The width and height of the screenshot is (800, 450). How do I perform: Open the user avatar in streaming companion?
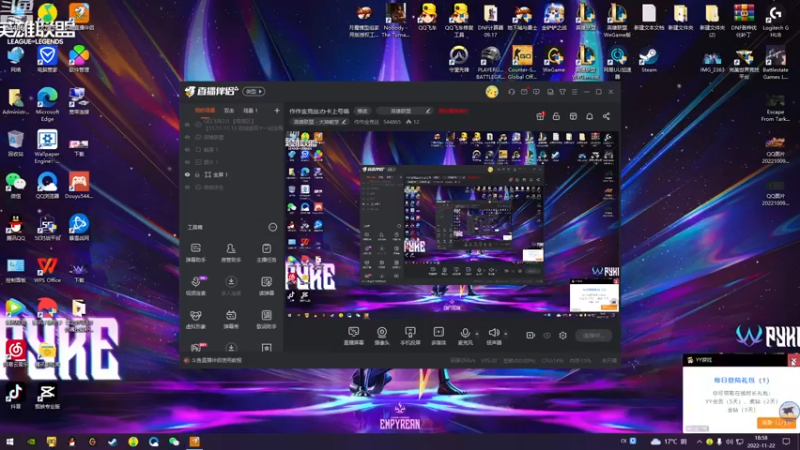click(x=492, y=92)
